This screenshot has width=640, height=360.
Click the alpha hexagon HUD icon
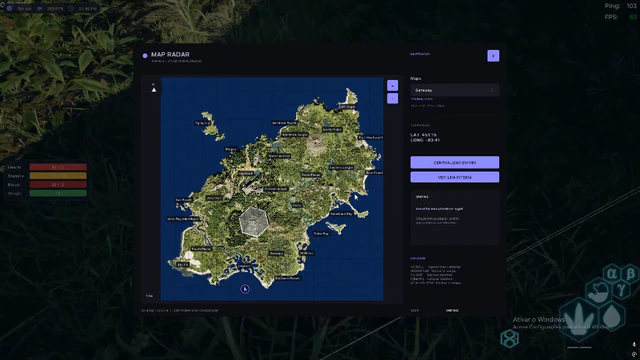[611, 273]
